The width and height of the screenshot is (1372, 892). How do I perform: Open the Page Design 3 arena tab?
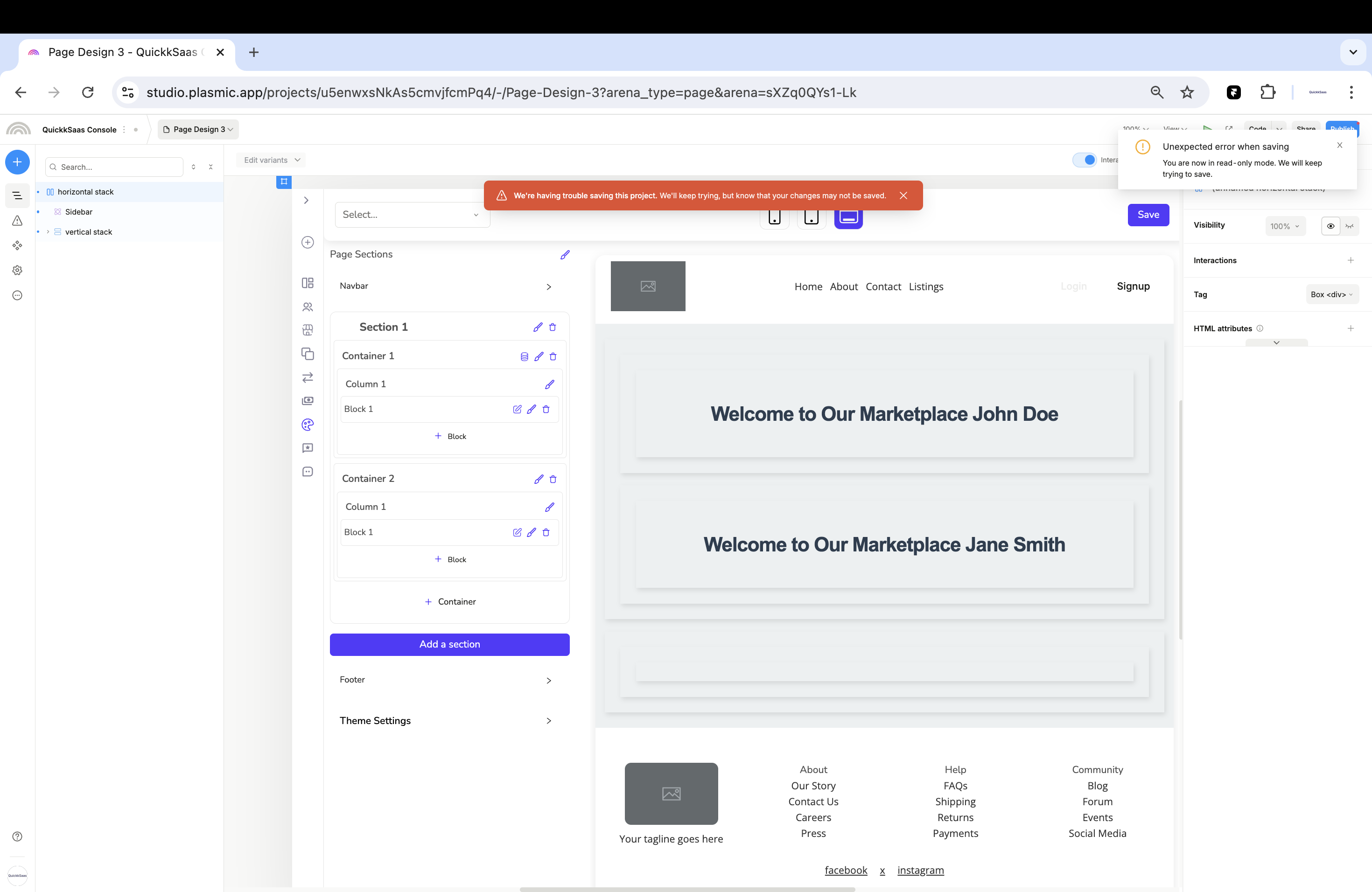point(198,129)
